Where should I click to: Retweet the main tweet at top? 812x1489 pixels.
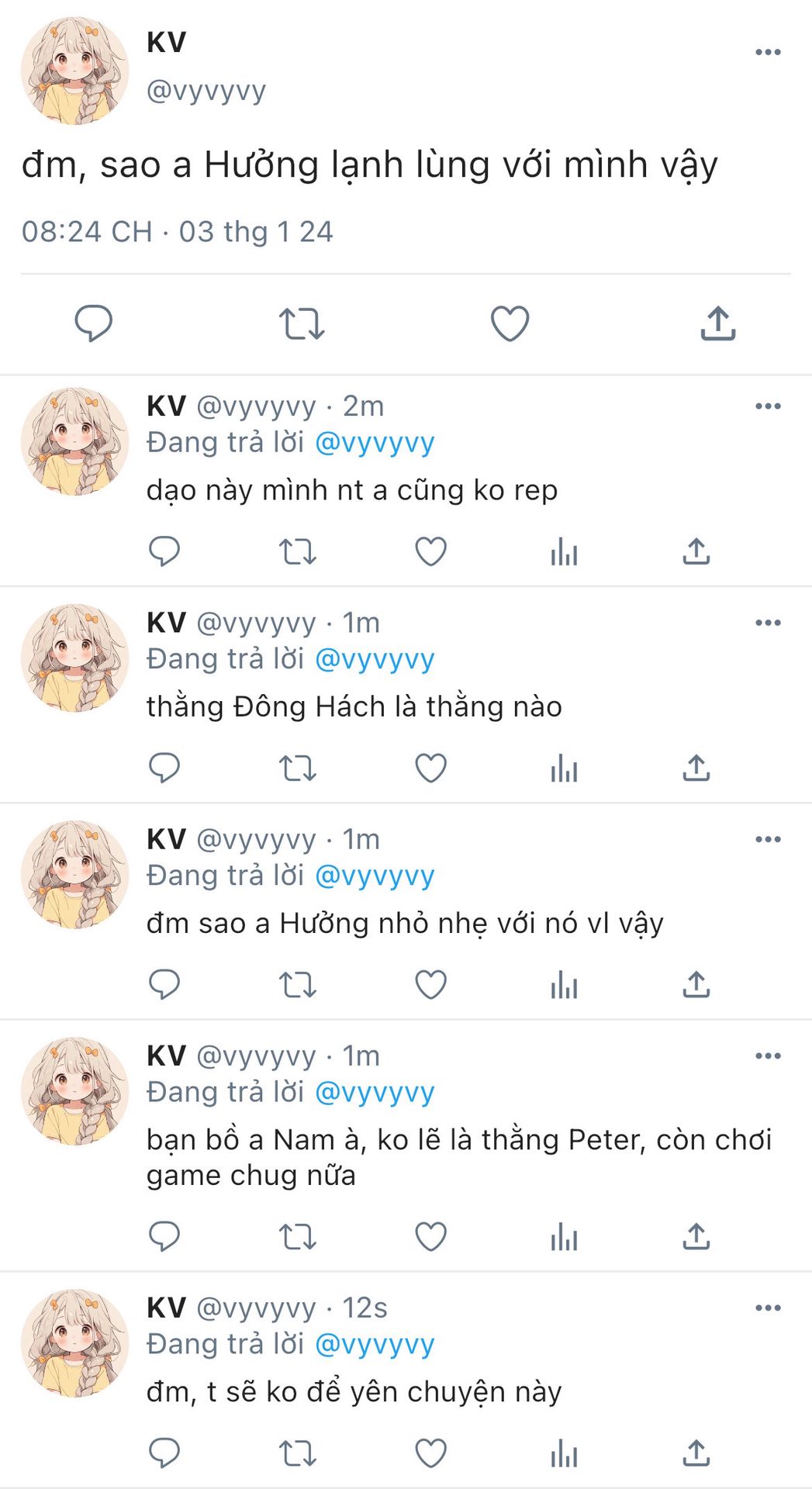(x=302, y=323)
